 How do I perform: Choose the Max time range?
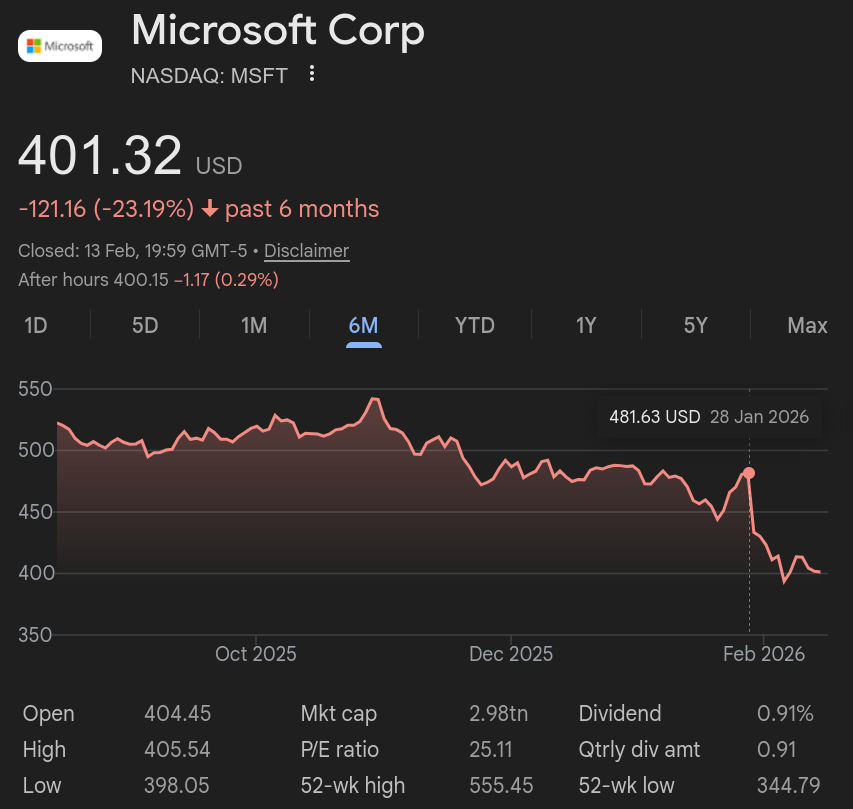807,325
